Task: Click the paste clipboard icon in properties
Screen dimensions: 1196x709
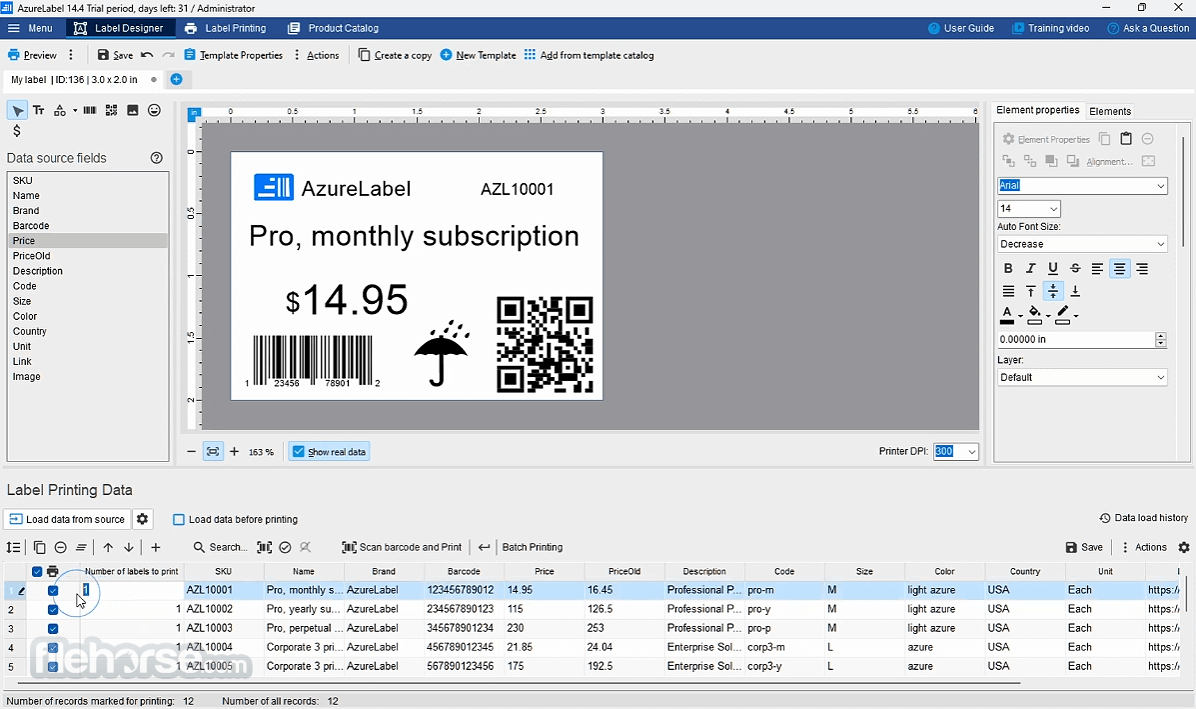Action: 1126,139
